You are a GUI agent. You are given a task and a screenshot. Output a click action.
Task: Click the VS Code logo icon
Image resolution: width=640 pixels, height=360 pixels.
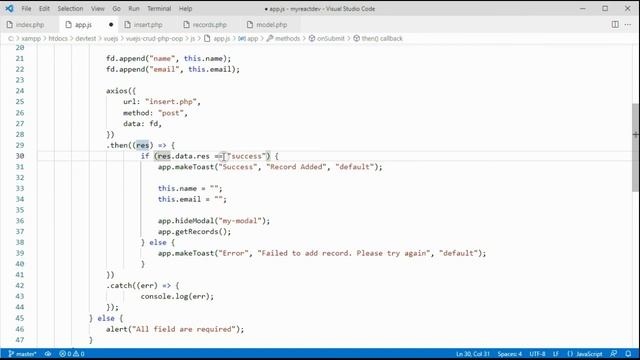9,9
